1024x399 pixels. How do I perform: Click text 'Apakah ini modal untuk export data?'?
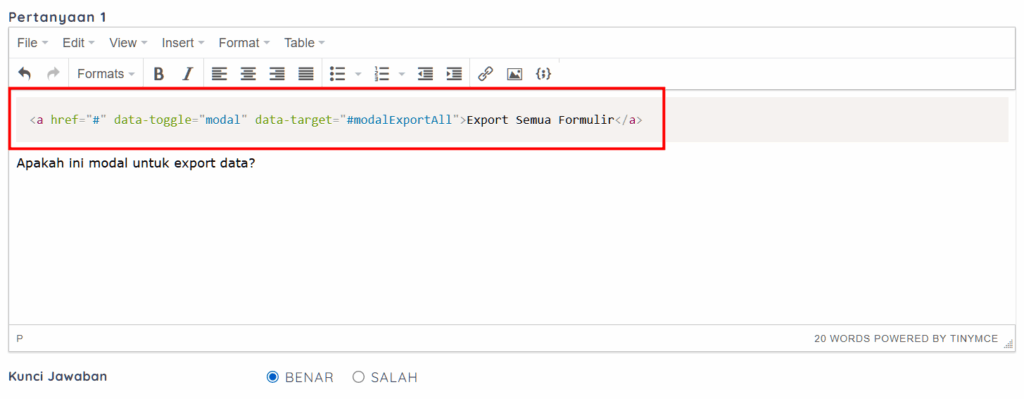tap(135, 163)
